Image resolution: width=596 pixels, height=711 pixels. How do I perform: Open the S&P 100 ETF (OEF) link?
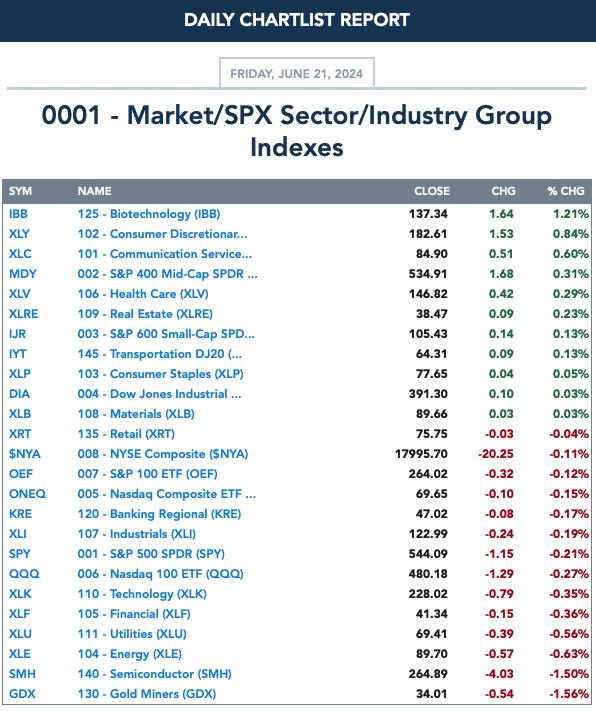(x=147, y=474)
